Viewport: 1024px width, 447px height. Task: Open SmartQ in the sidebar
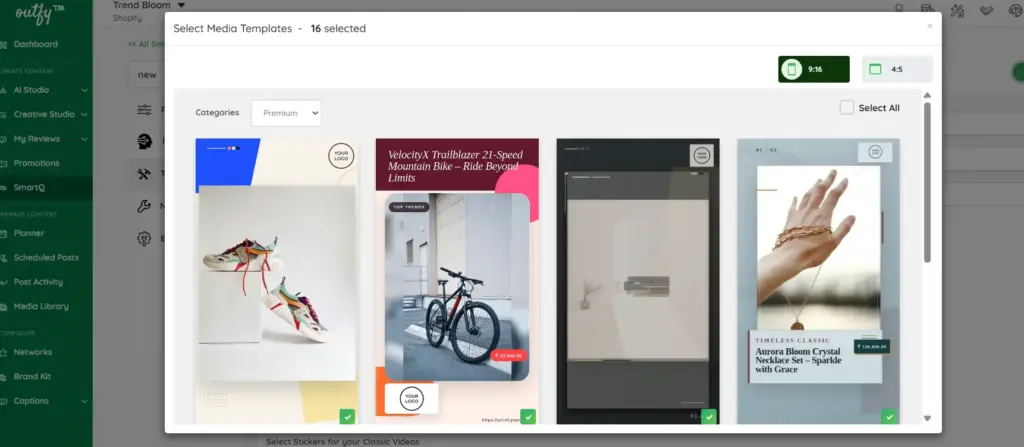29,188
